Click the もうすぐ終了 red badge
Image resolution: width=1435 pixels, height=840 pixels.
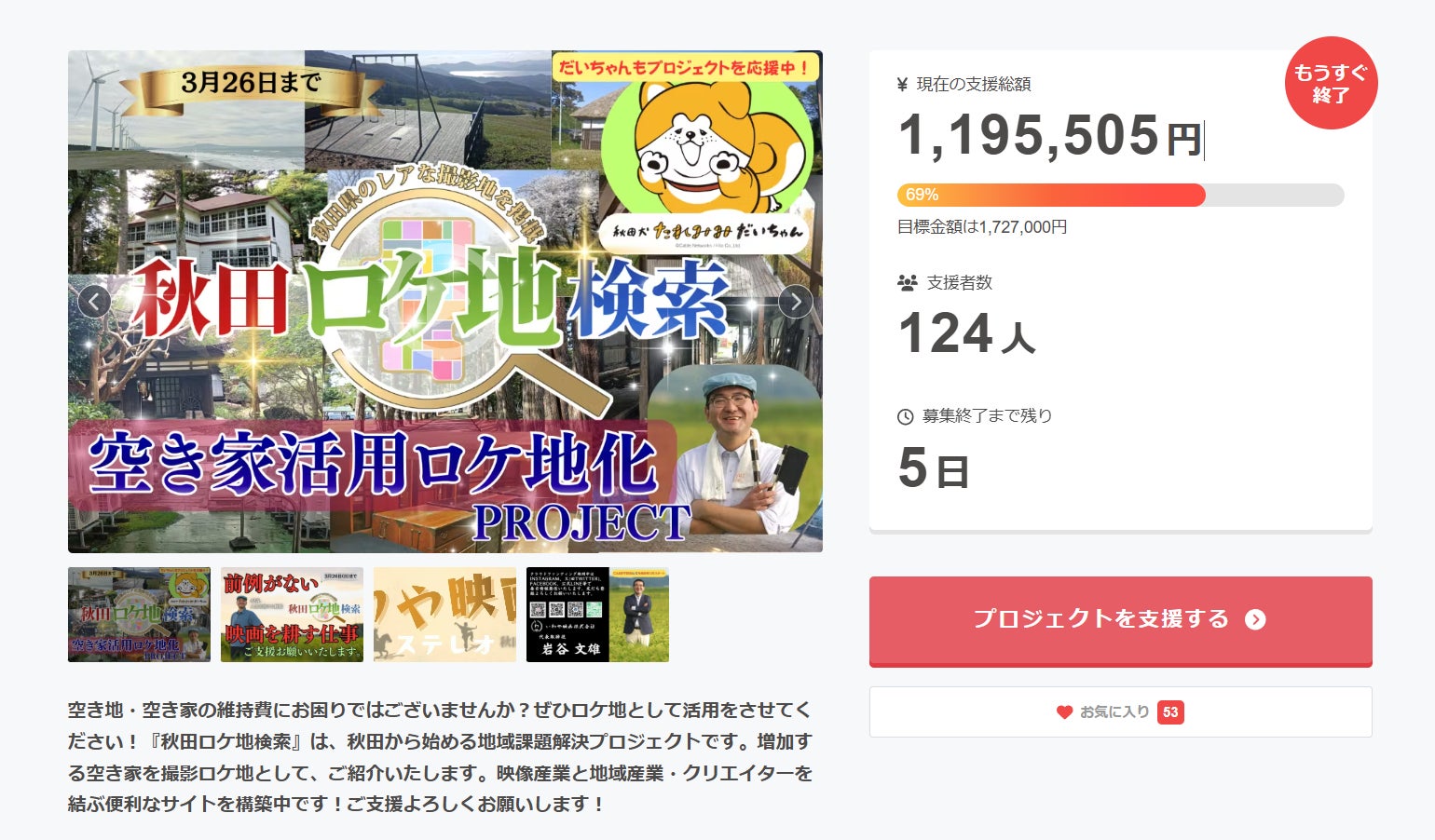tap(1331, 83)
